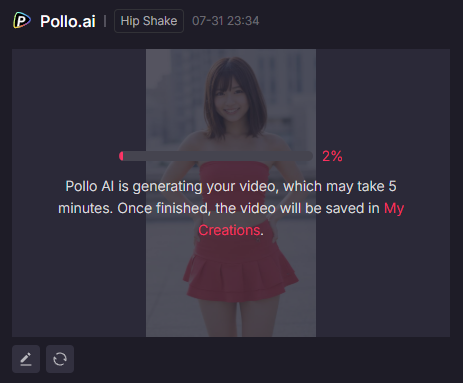Screen dimensions: 463x383
Task: Click the bottom of preview below the message
Action: [x=231, y=288]
